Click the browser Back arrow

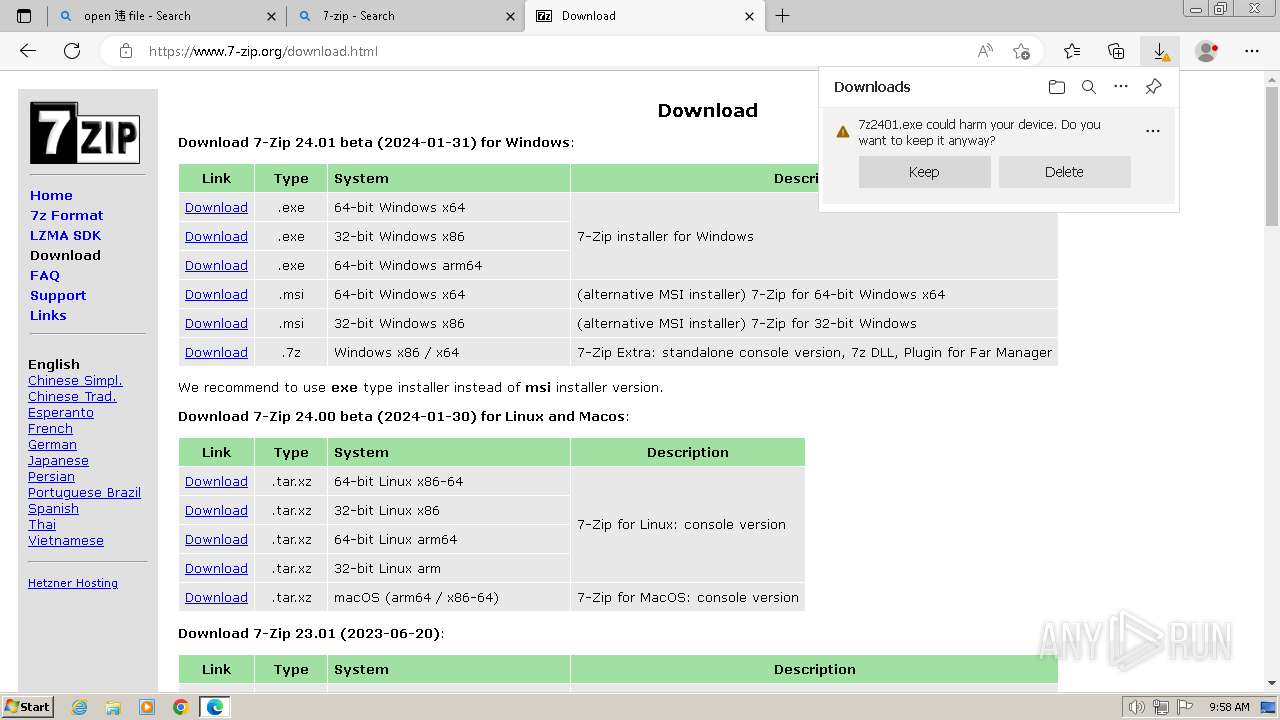pyautogui.click(x=28, y=51)
